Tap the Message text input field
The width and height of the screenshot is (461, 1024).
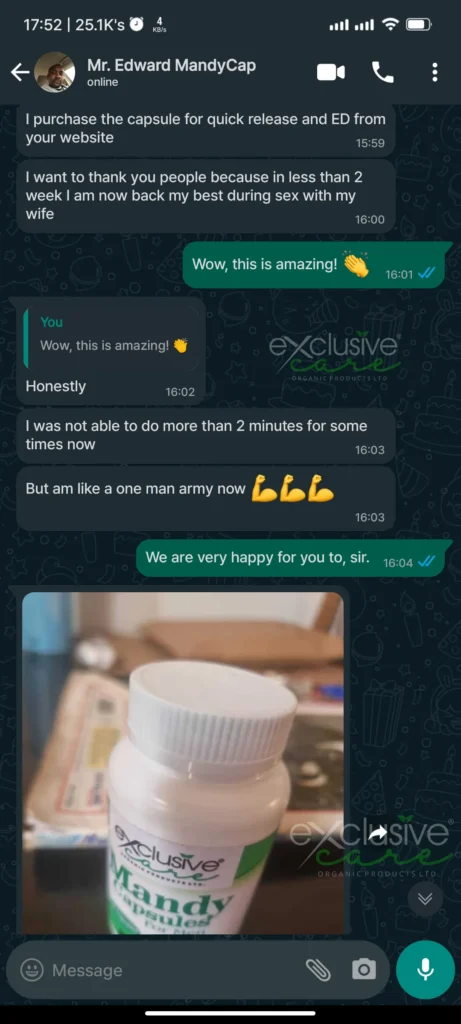[173, 970]
